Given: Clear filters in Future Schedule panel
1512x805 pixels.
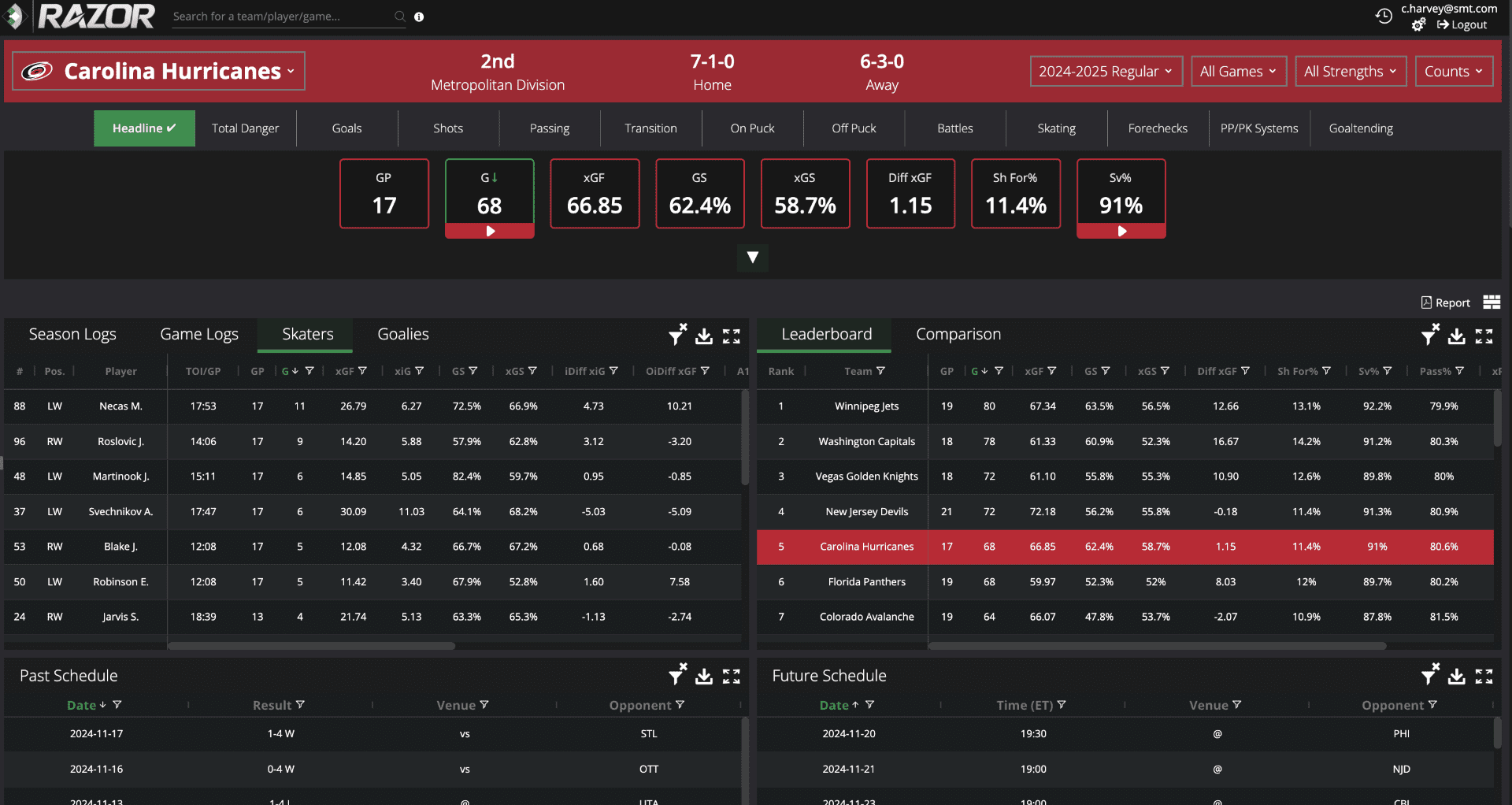Looking at the screenshot, I should coord(1430,674).
